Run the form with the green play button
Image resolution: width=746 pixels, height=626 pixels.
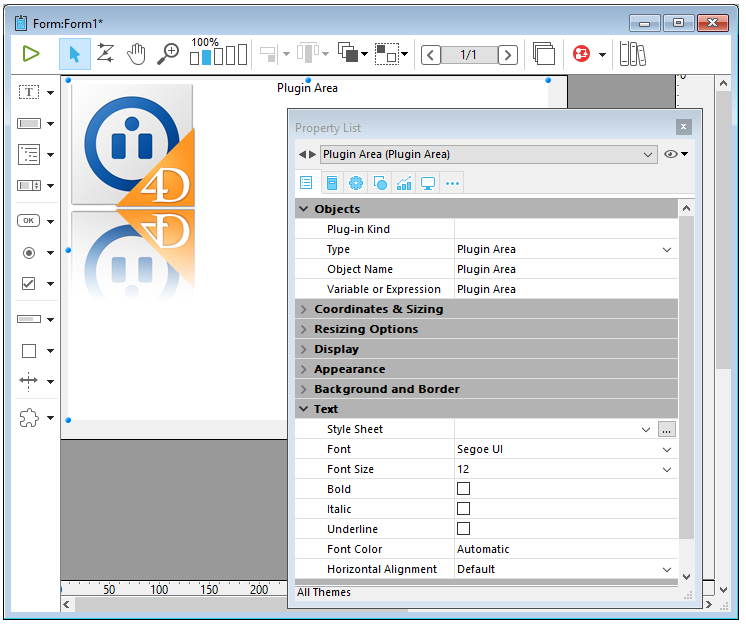tap(31, 54)
